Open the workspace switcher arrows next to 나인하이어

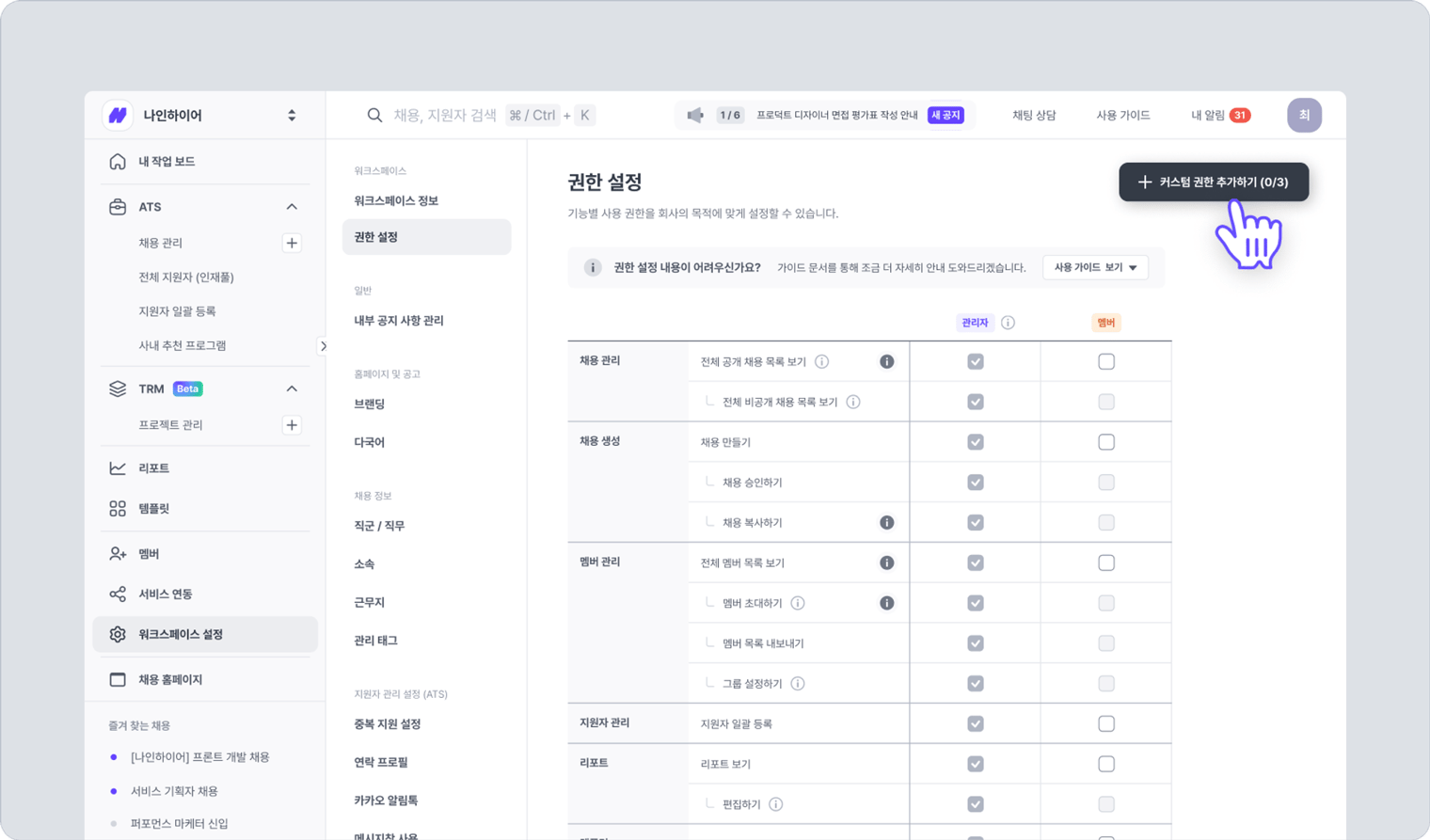point(292,115)
